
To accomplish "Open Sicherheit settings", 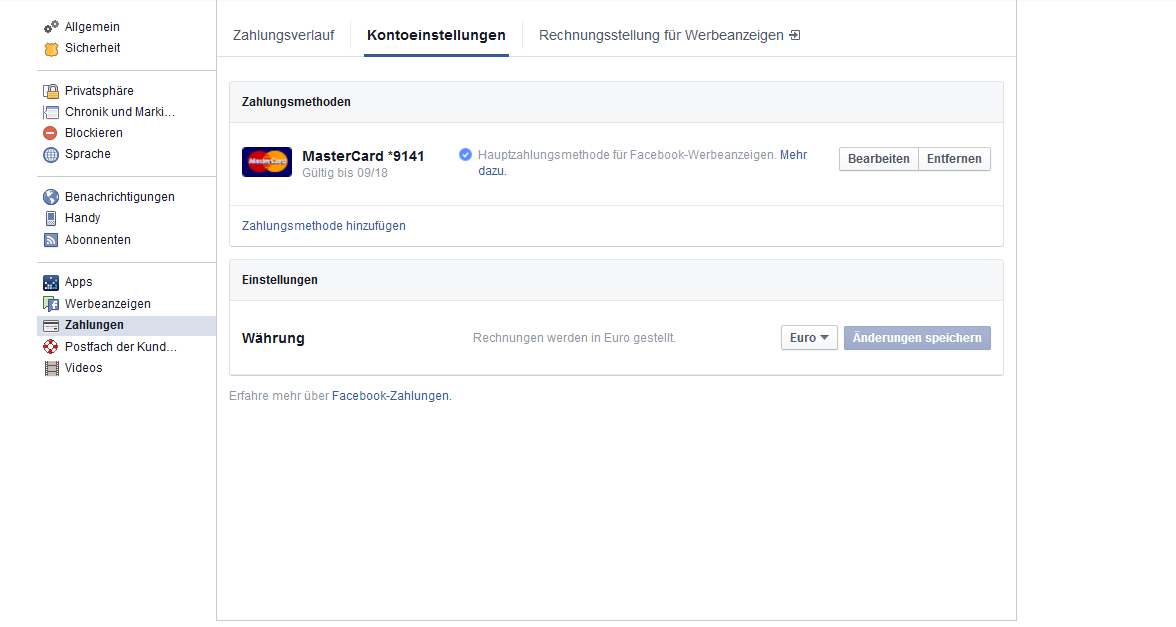I will pyautogui.click(x=92, y=48).
